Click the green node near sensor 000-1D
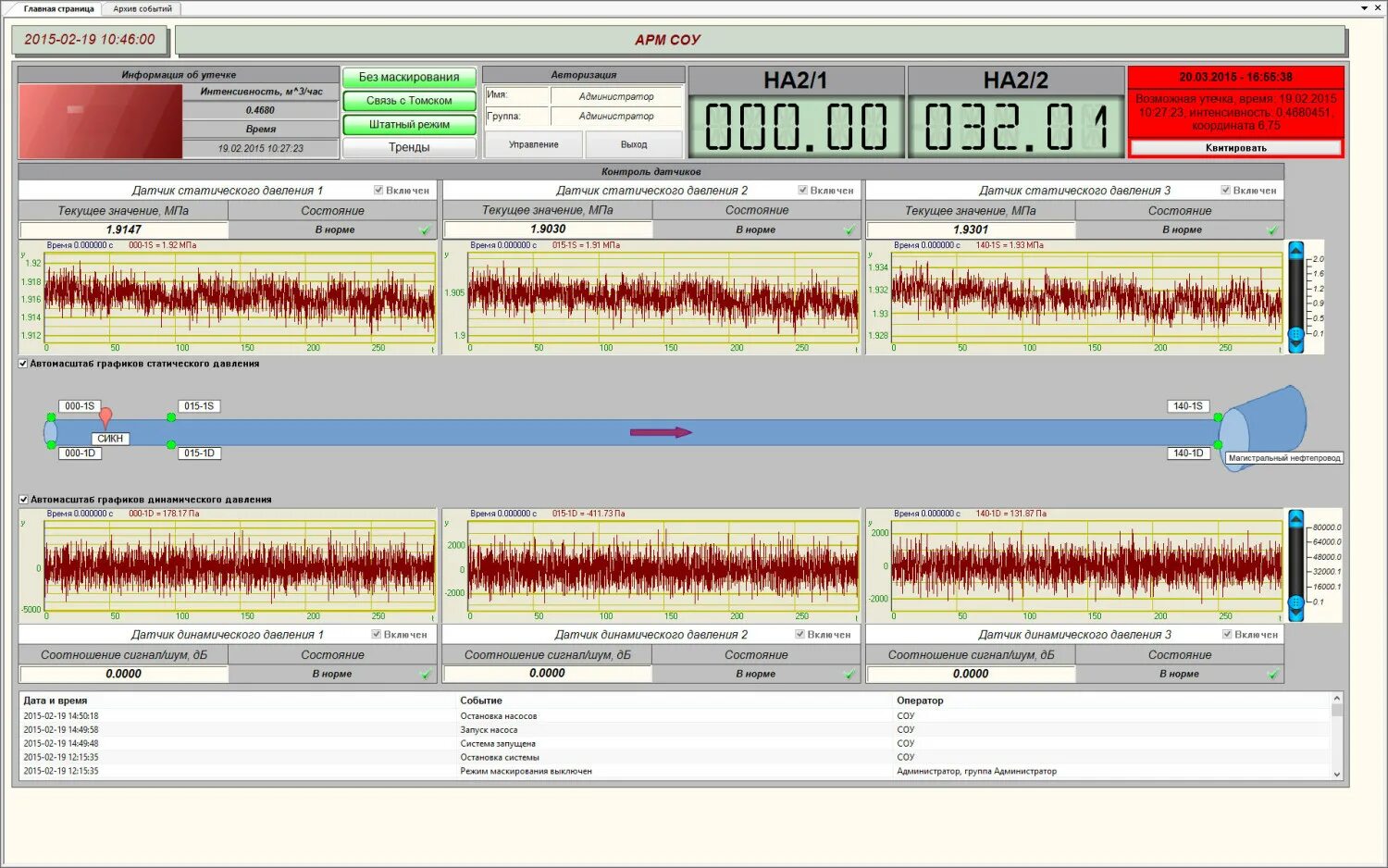The height and width of the screenshot is (868, 1388). [51, 445]
